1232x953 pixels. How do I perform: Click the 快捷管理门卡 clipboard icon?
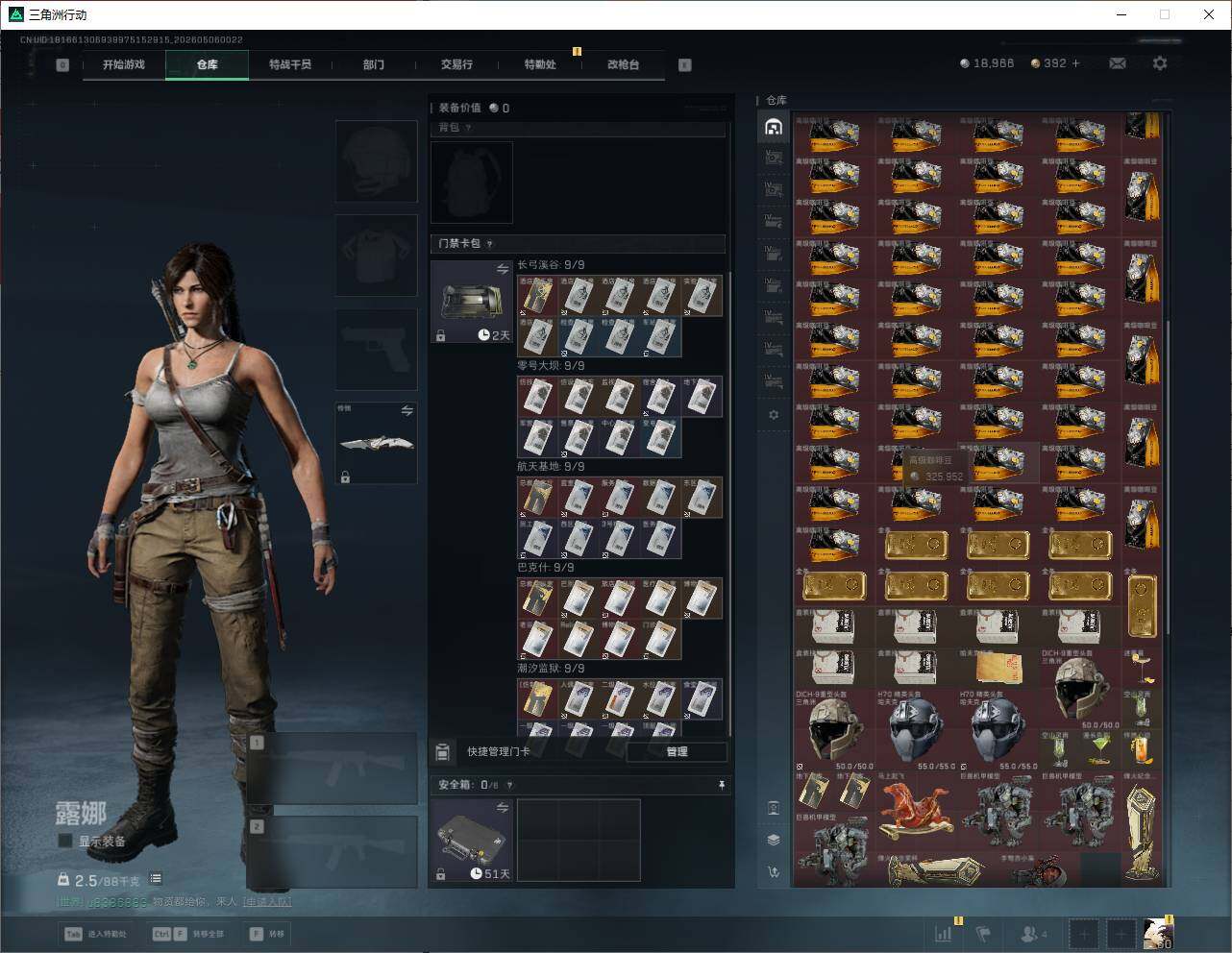[x=443, y=751]
